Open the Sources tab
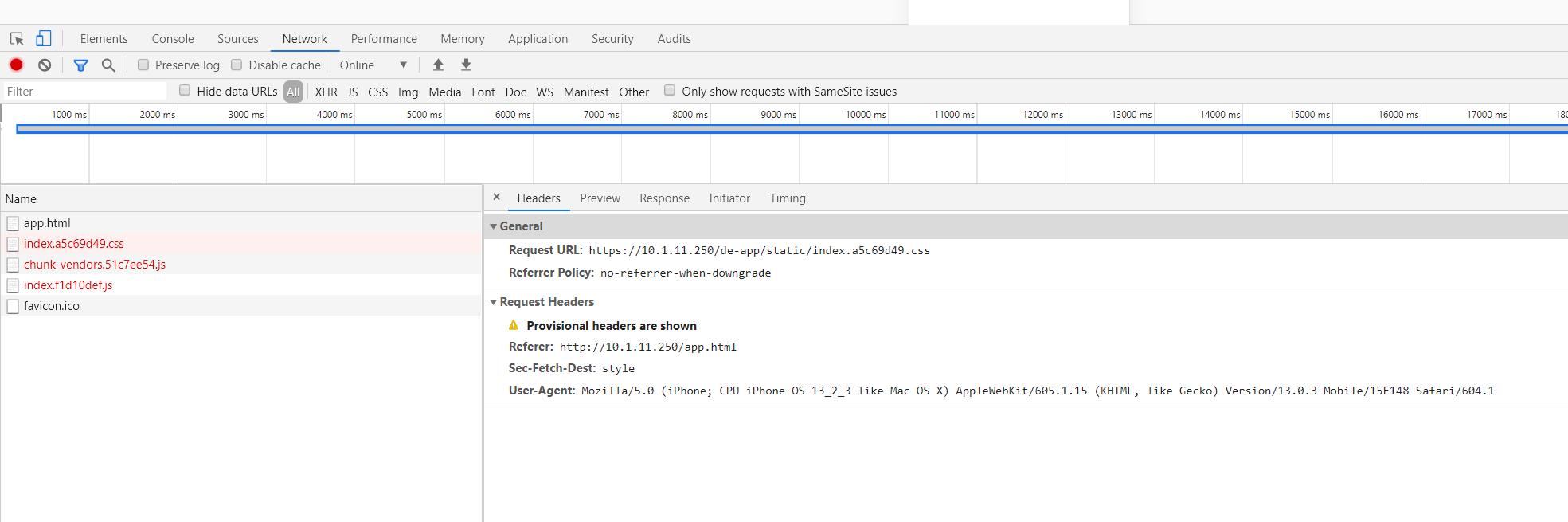 pos(238,38)
